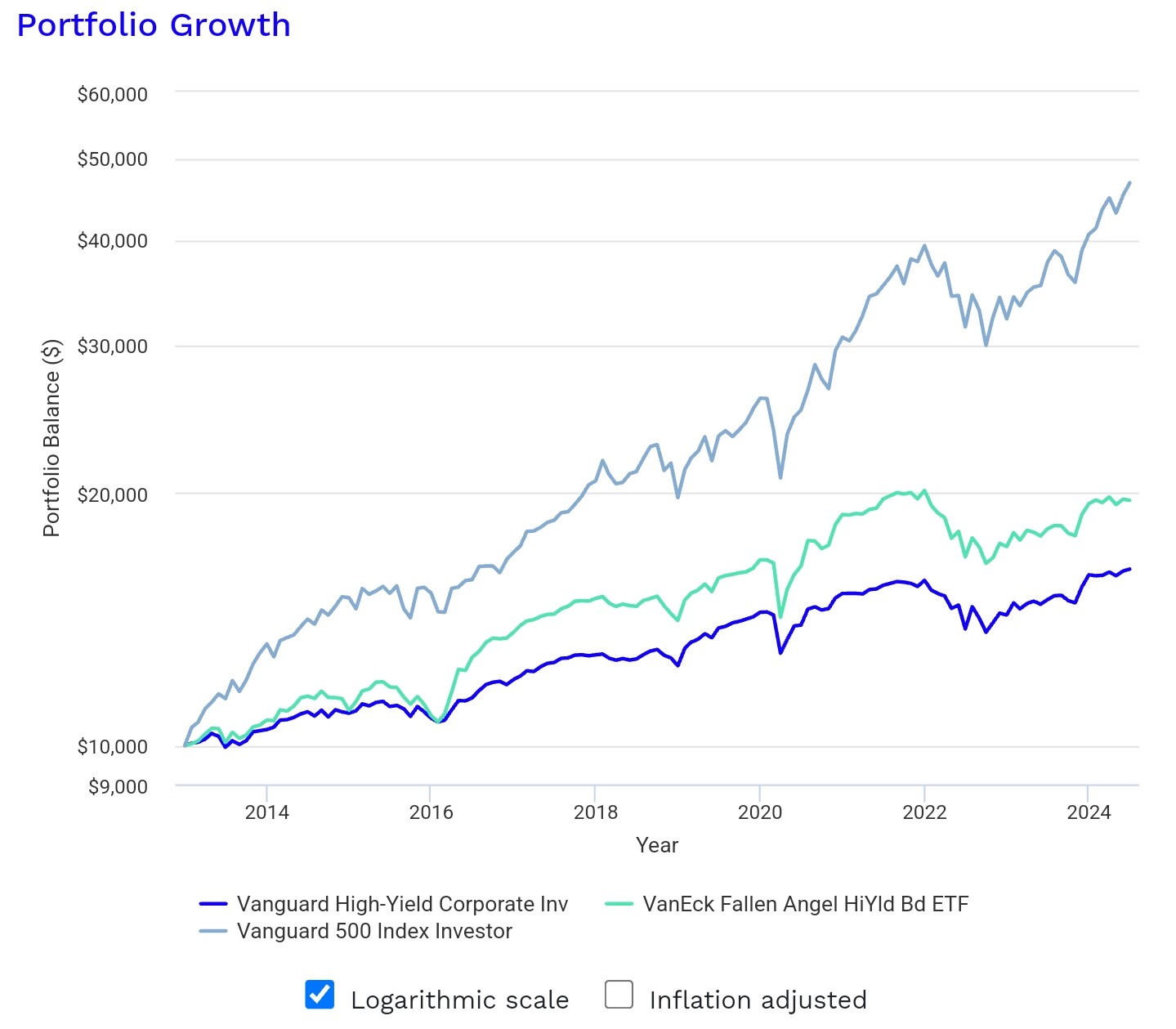Click the dark blue legend line swatch
1176x1029 pixels.
213,904
